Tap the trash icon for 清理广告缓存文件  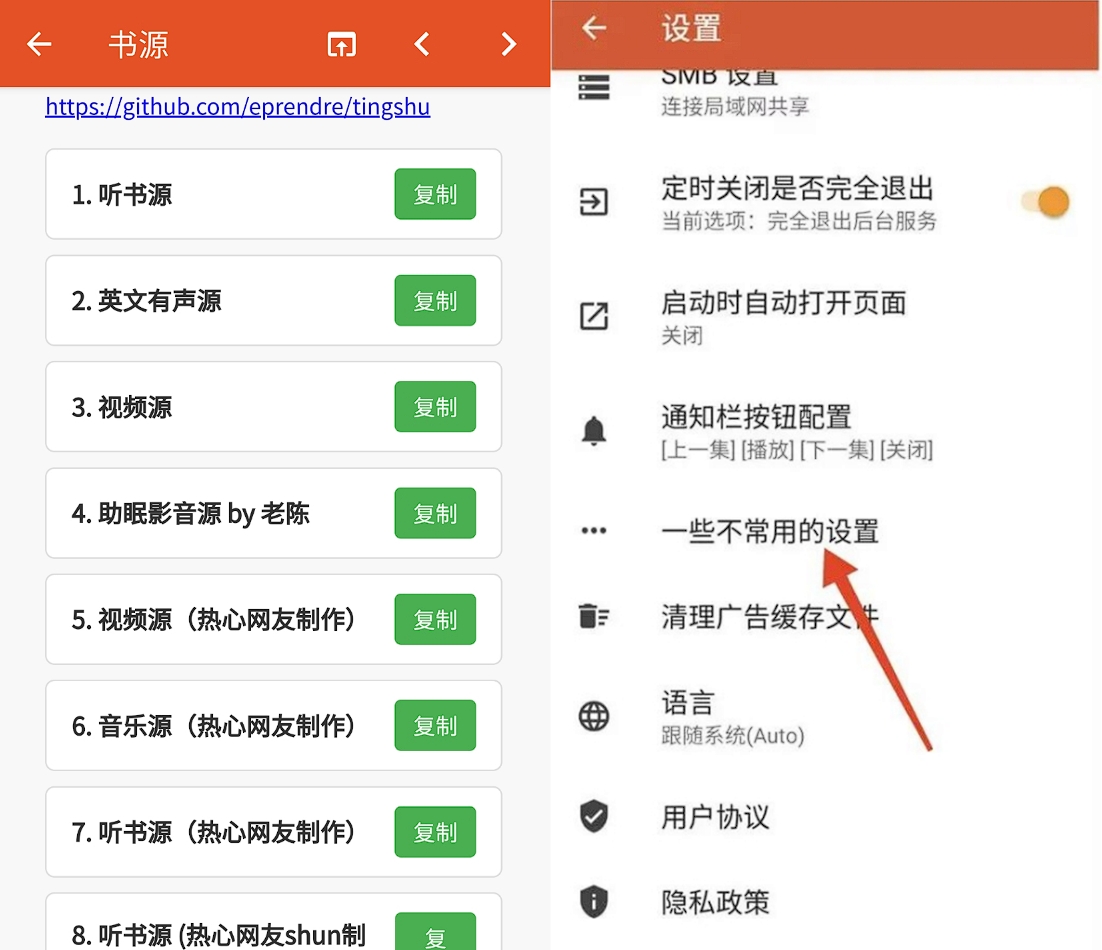point(595,618)
